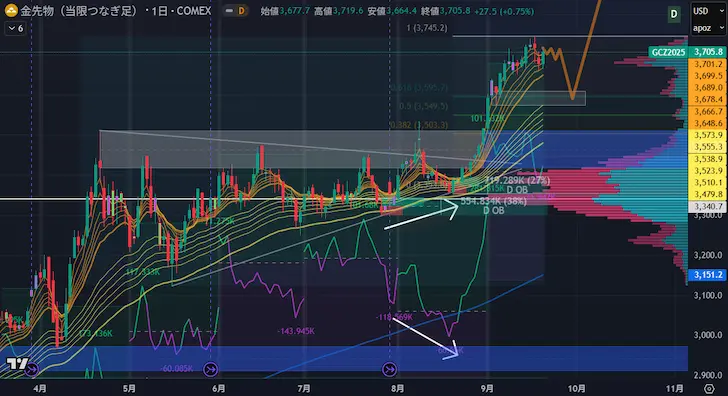
Task: Click the orange 3,701.2 price label
Action: point(708,64)
